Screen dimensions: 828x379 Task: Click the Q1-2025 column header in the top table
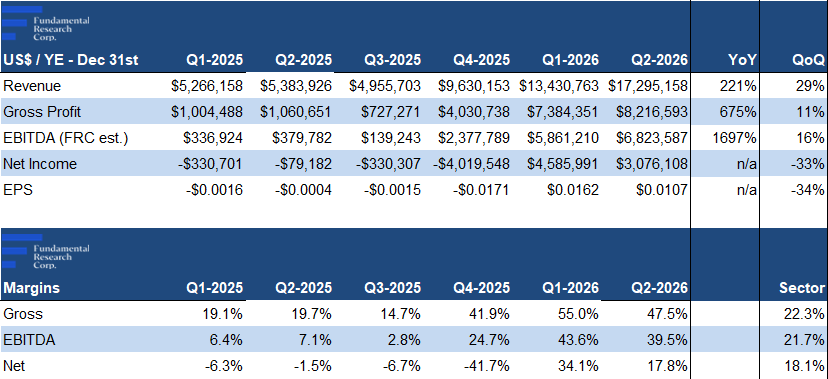click(x=214, y=60)
